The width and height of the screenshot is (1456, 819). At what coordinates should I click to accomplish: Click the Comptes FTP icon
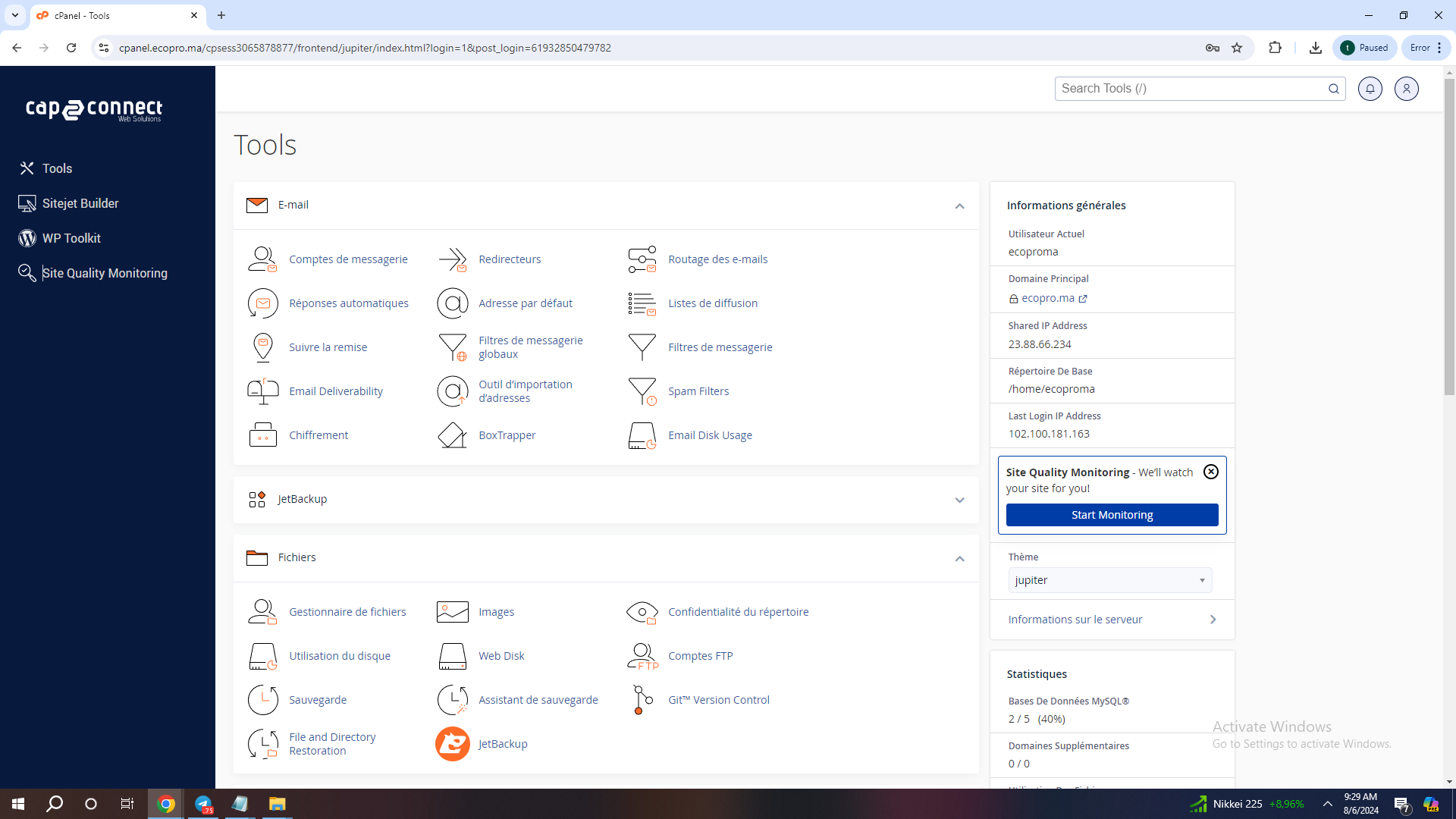click(x=642, y=655)
